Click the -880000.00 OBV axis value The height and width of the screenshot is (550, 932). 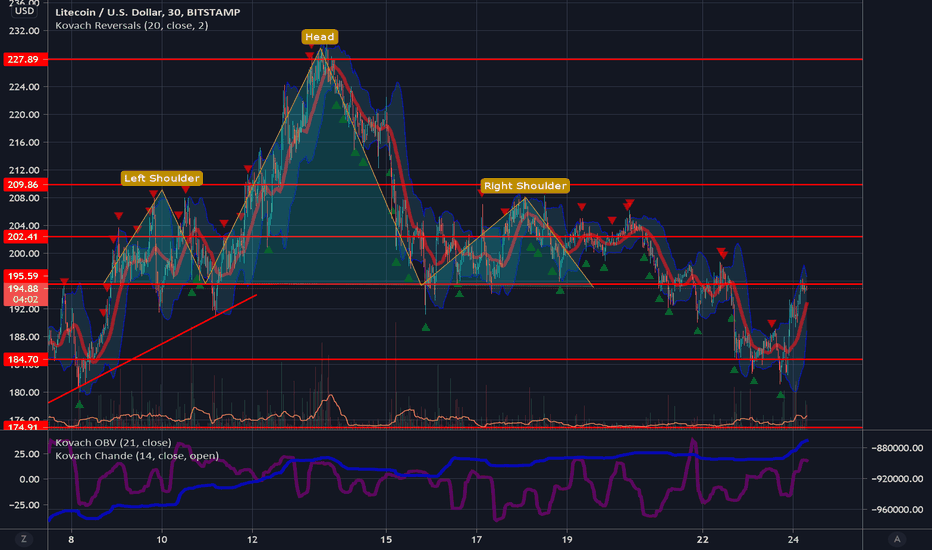click(x=897, y=448)
